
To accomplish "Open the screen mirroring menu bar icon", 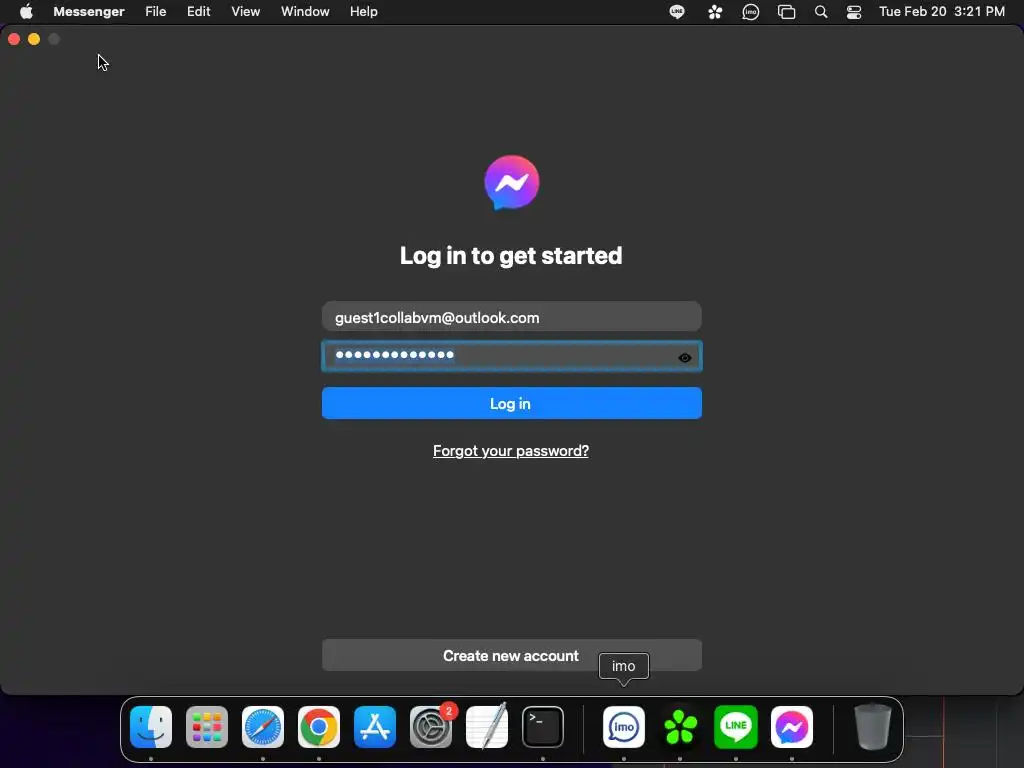I will [786, 12].
